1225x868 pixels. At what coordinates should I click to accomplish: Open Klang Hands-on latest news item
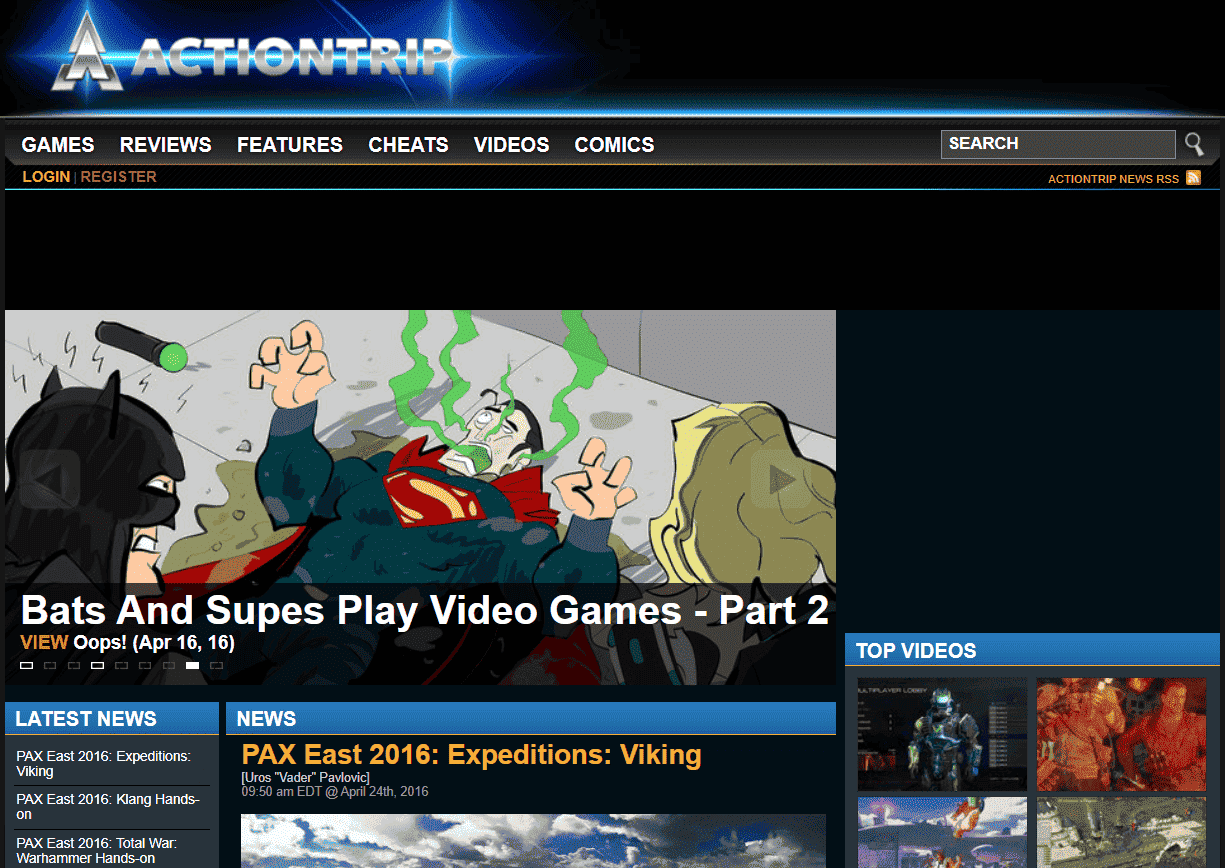(108, 807)
